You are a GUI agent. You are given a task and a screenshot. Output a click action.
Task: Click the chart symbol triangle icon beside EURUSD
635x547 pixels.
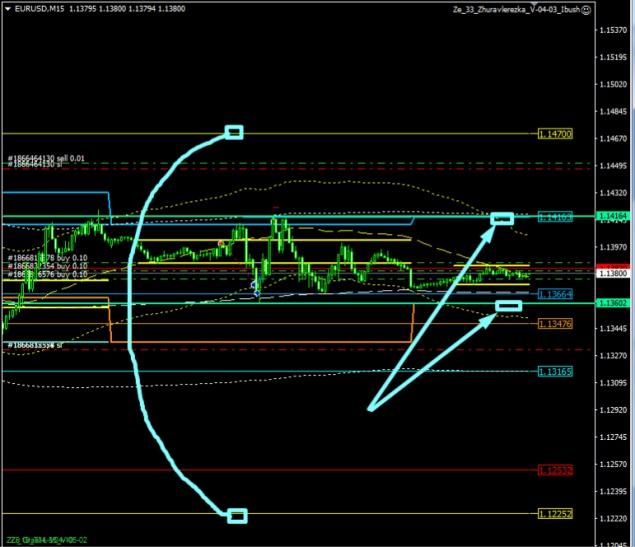pyautogui.click(x=5, y=9)
